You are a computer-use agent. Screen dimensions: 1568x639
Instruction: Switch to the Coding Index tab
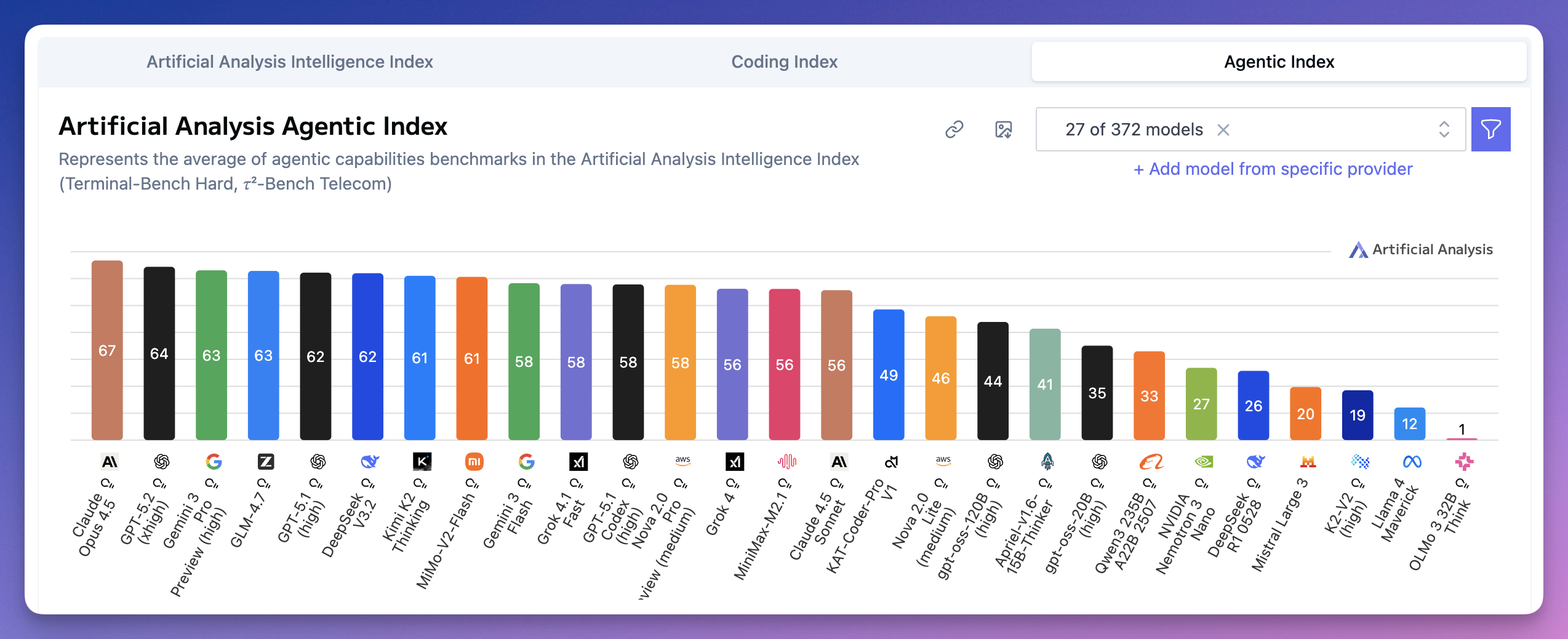[x=784, y=62]
